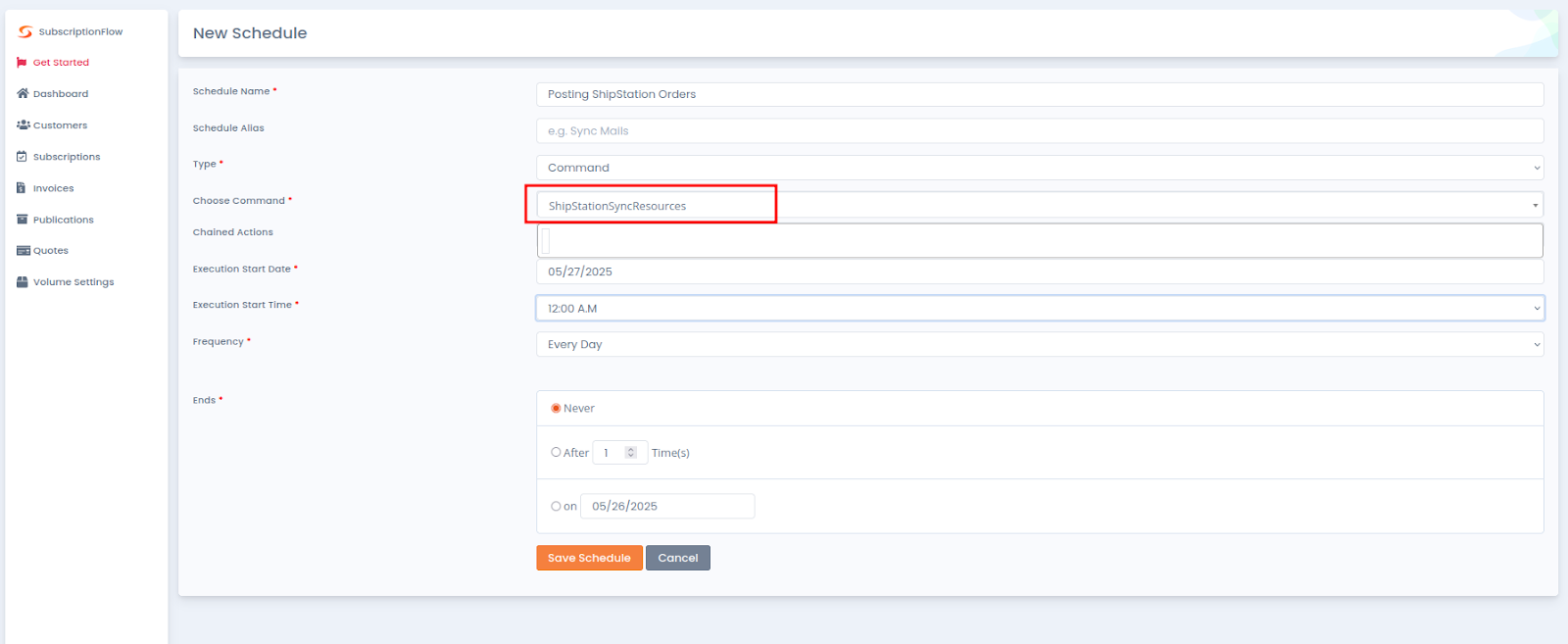Click the Dashboard home icon
Viewport: 1568px width, 644px height.
click(23, 93)
